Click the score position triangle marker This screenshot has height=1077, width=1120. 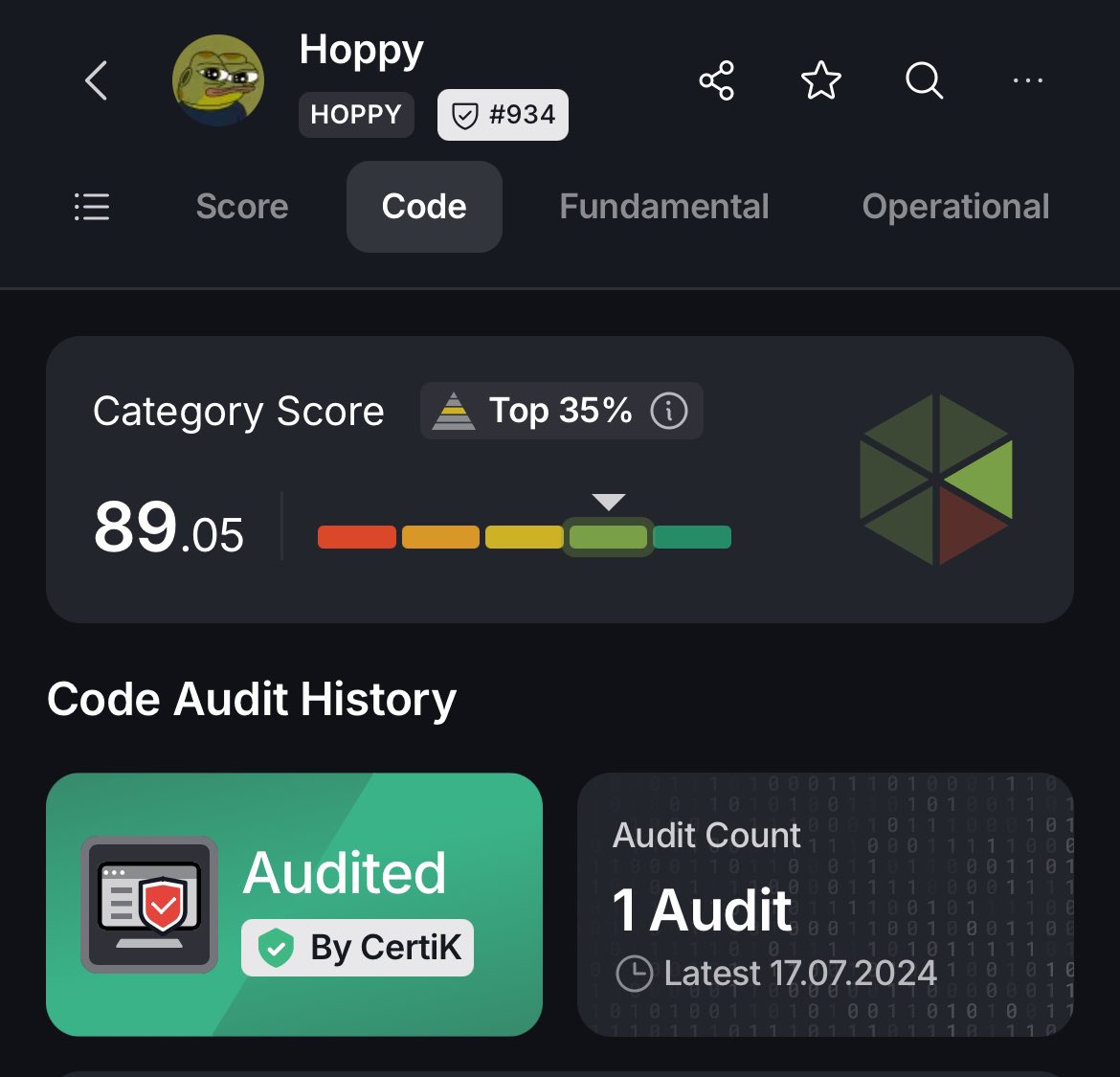pyautogui.click(x=609, y=502)
